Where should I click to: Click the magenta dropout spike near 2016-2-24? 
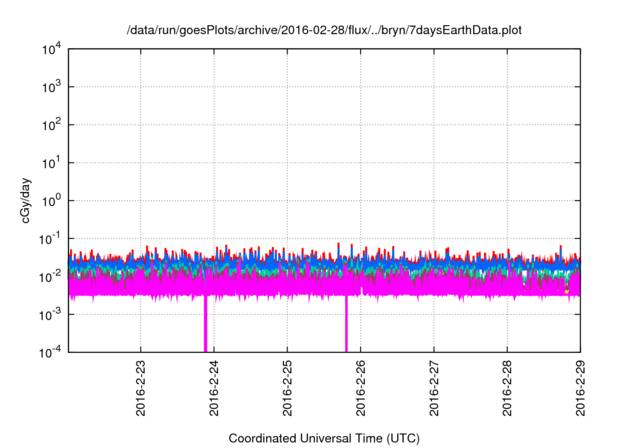point(205,324)
